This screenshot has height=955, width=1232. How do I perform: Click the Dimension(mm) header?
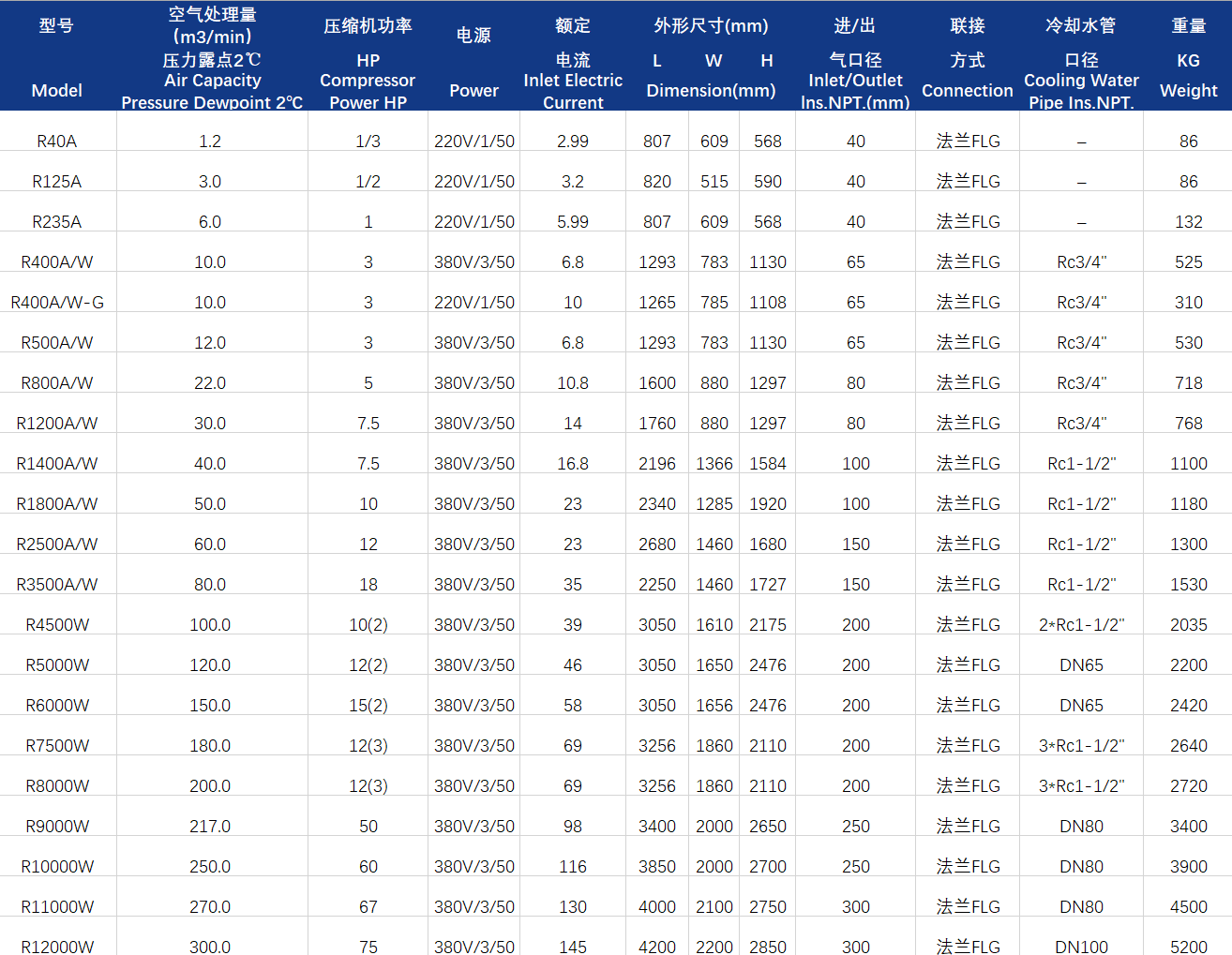[x=711, y=91]
